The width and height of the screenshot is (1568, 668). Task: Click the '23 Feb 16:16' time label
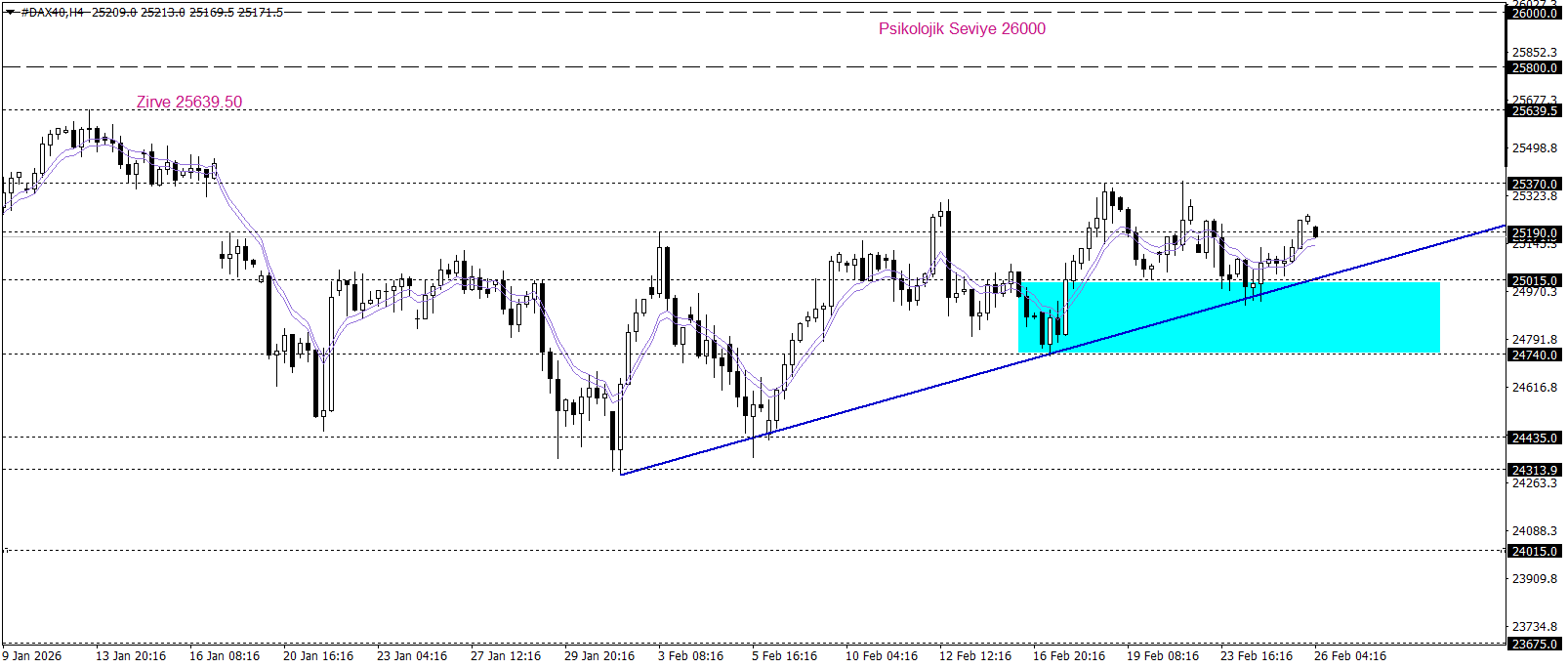[x=1257, y=656]
